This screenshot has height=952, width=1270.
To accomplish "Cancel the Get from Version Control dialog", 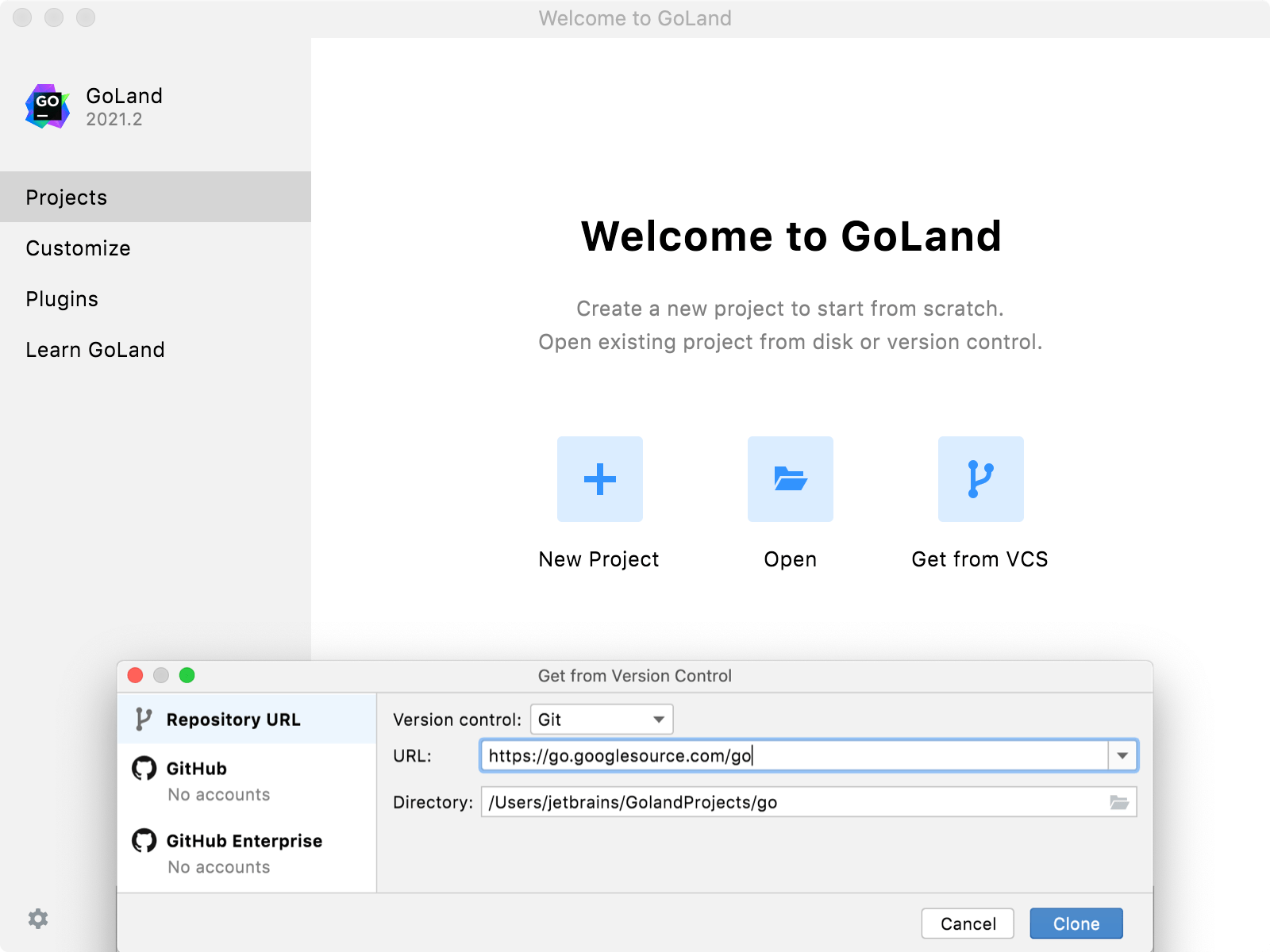I will (966, 923).
